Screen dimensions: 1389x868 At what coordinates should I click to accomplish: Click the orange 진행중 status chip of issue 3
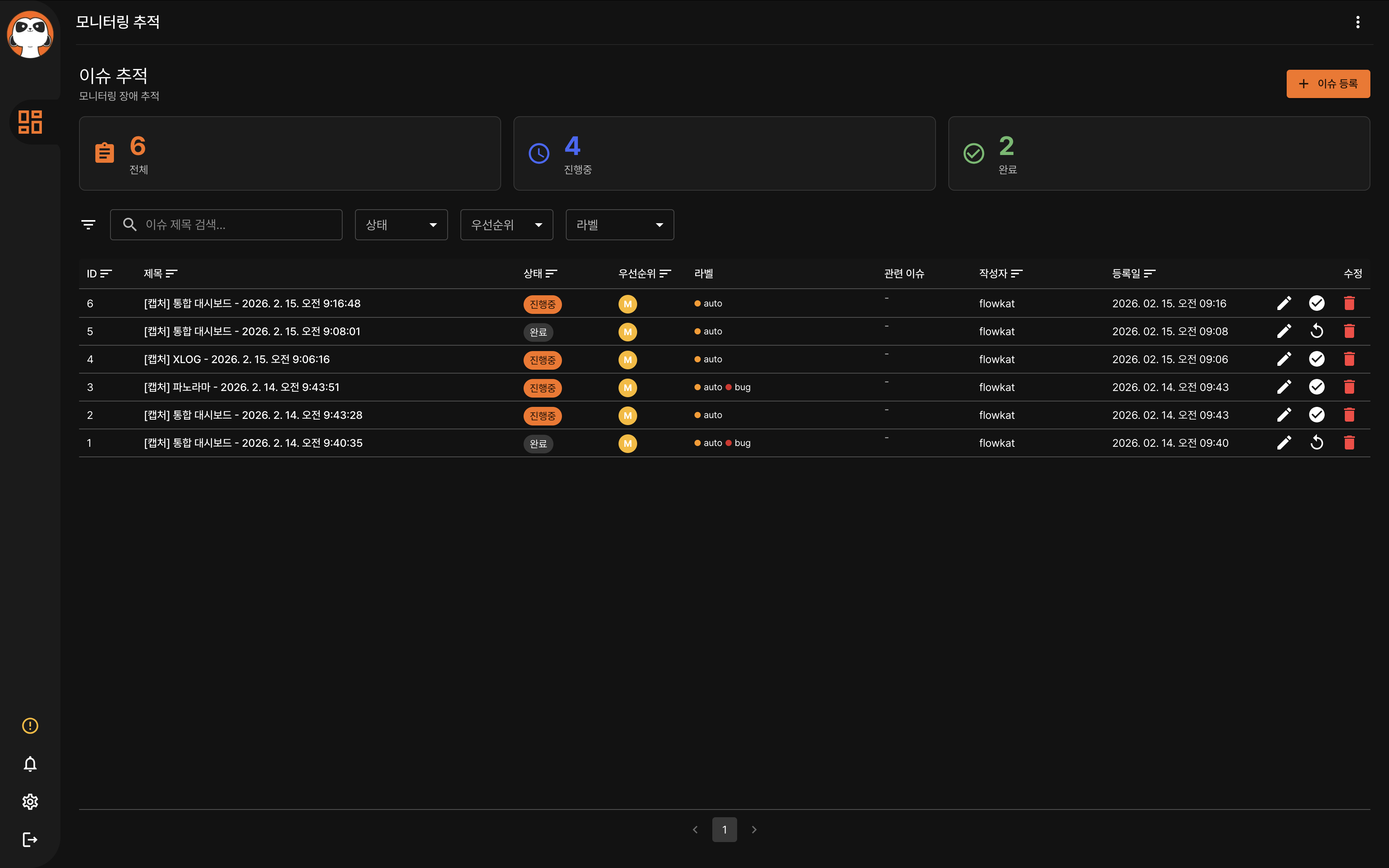tap(542, 388)
